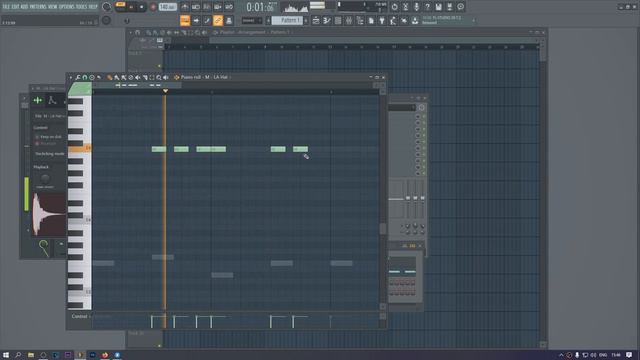Toggle Resample checkbox in sampler window
This screenshot has height=360, width=640.
37,144
